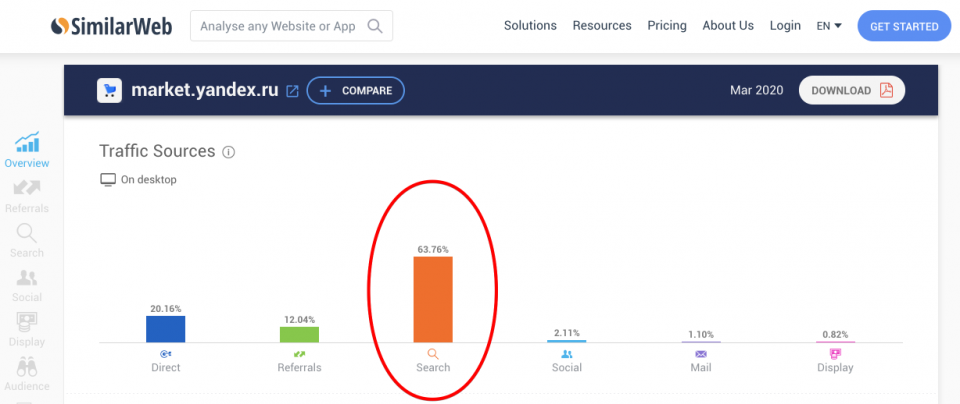The height and width of the screenshot is (404, 960).
Task: Click the COMPARE button
Action: [x=356, y=91]
